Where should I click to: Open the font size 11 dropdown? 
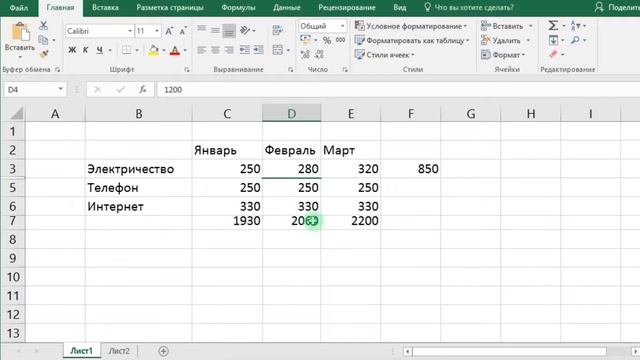click(157, 31)
